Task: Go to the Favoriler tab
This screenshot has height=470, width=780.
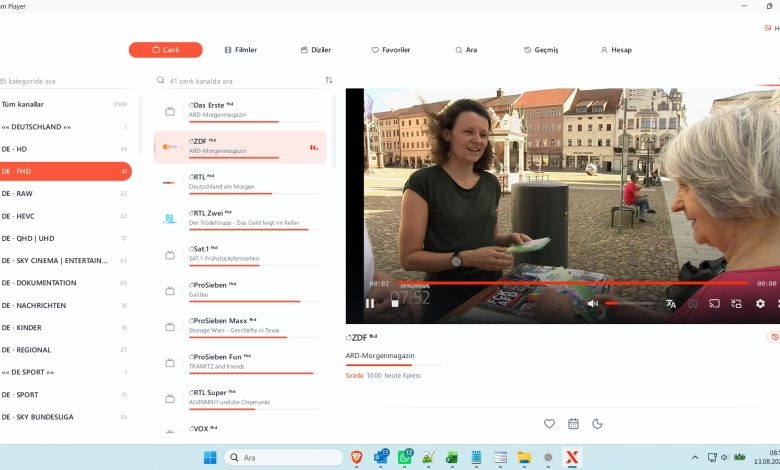Action: pos(391,50)
